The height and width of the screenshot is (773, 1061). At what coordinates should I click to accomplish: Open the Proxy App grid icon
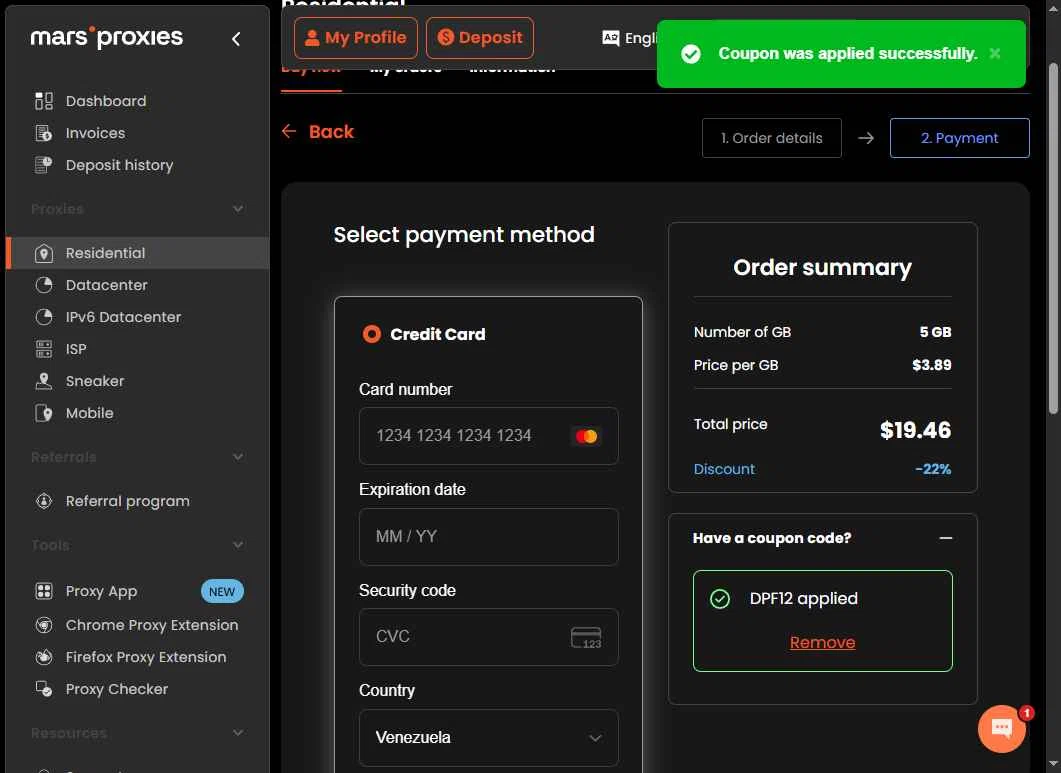pyautogui.click(x=44, y=591)
